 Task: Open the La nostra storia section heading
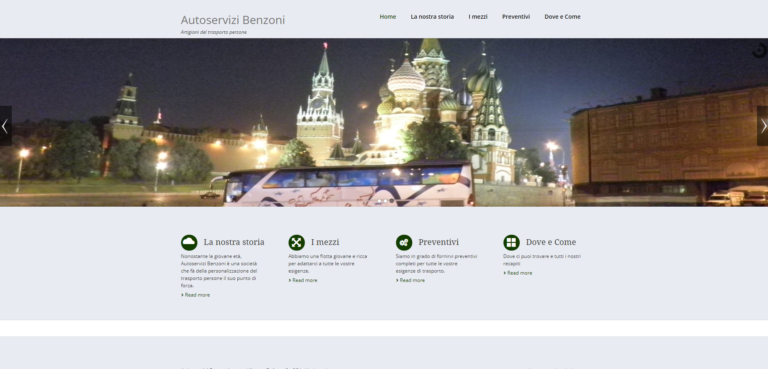(x=234, y=242)
